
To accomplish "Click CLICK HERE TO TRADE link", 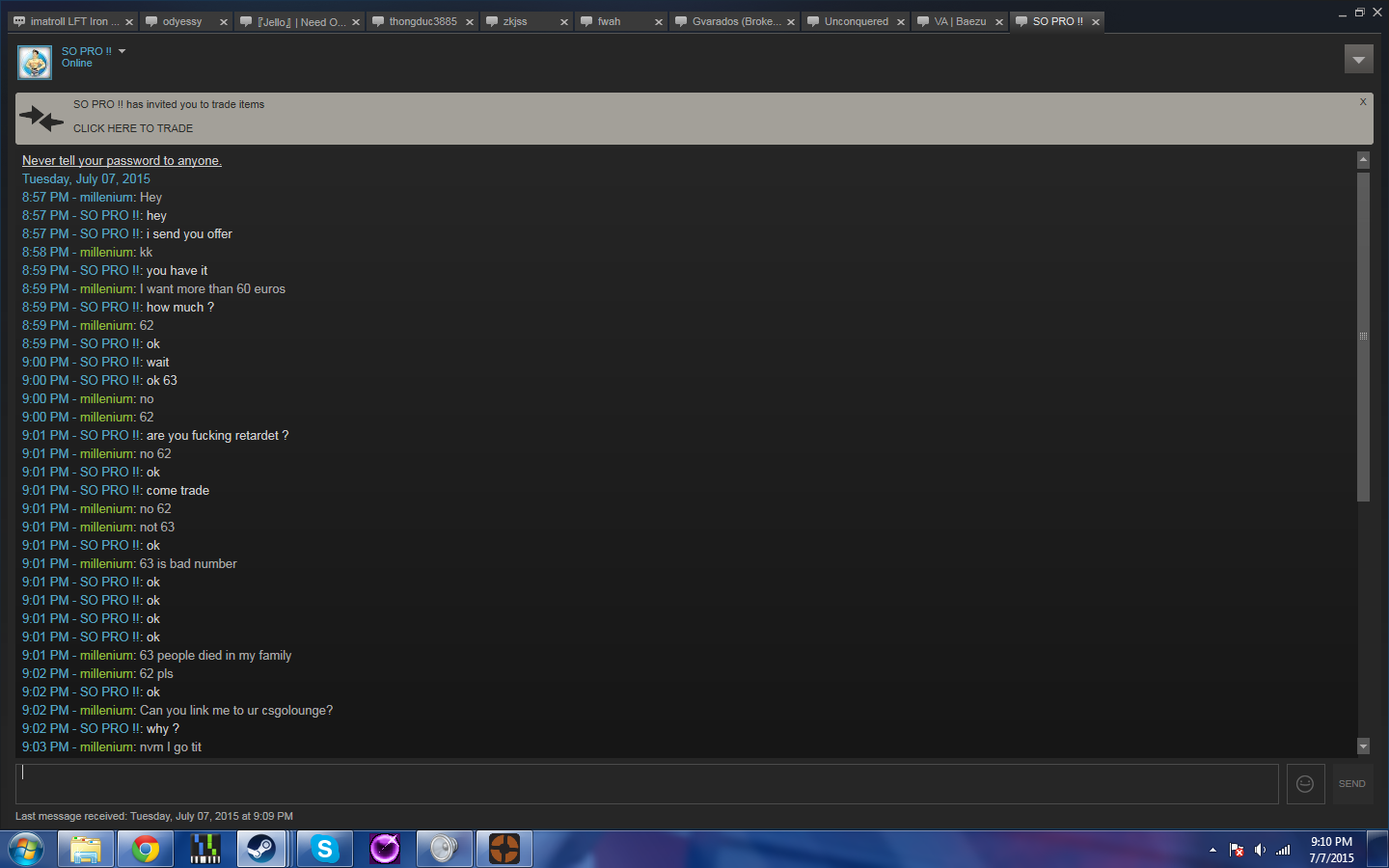I will 133,128.
